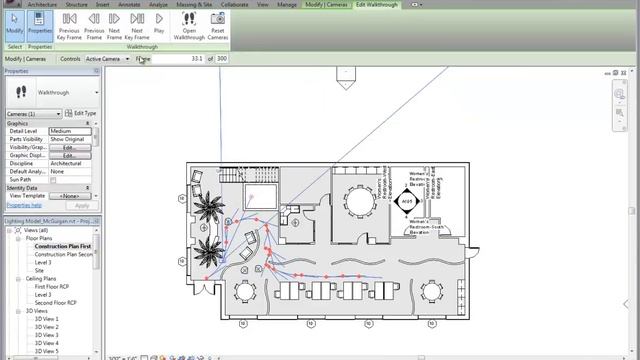Open 3D View 1

(x=47, y=319)
